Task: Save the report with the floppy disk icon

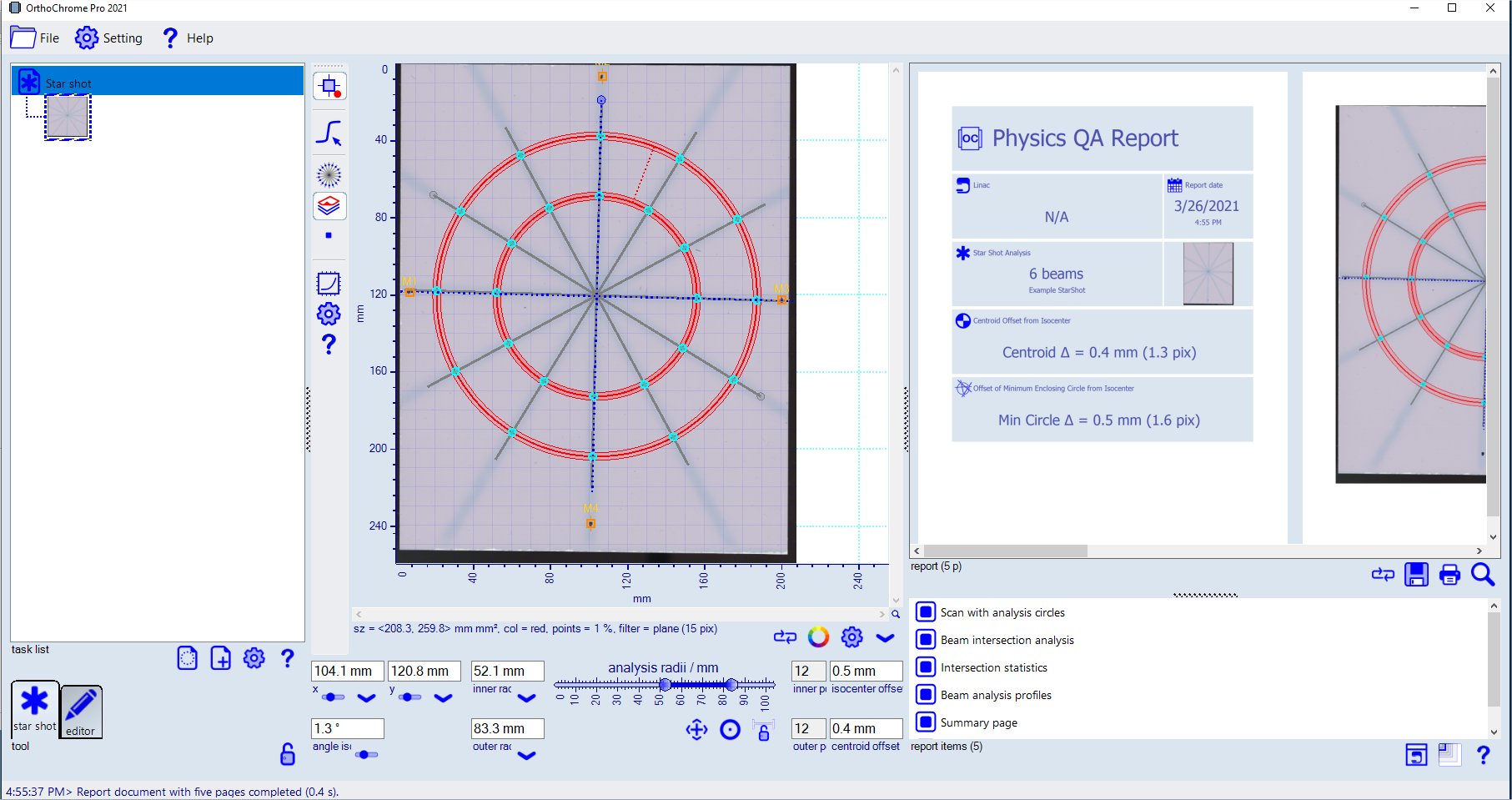Action: pos(1416,575)
